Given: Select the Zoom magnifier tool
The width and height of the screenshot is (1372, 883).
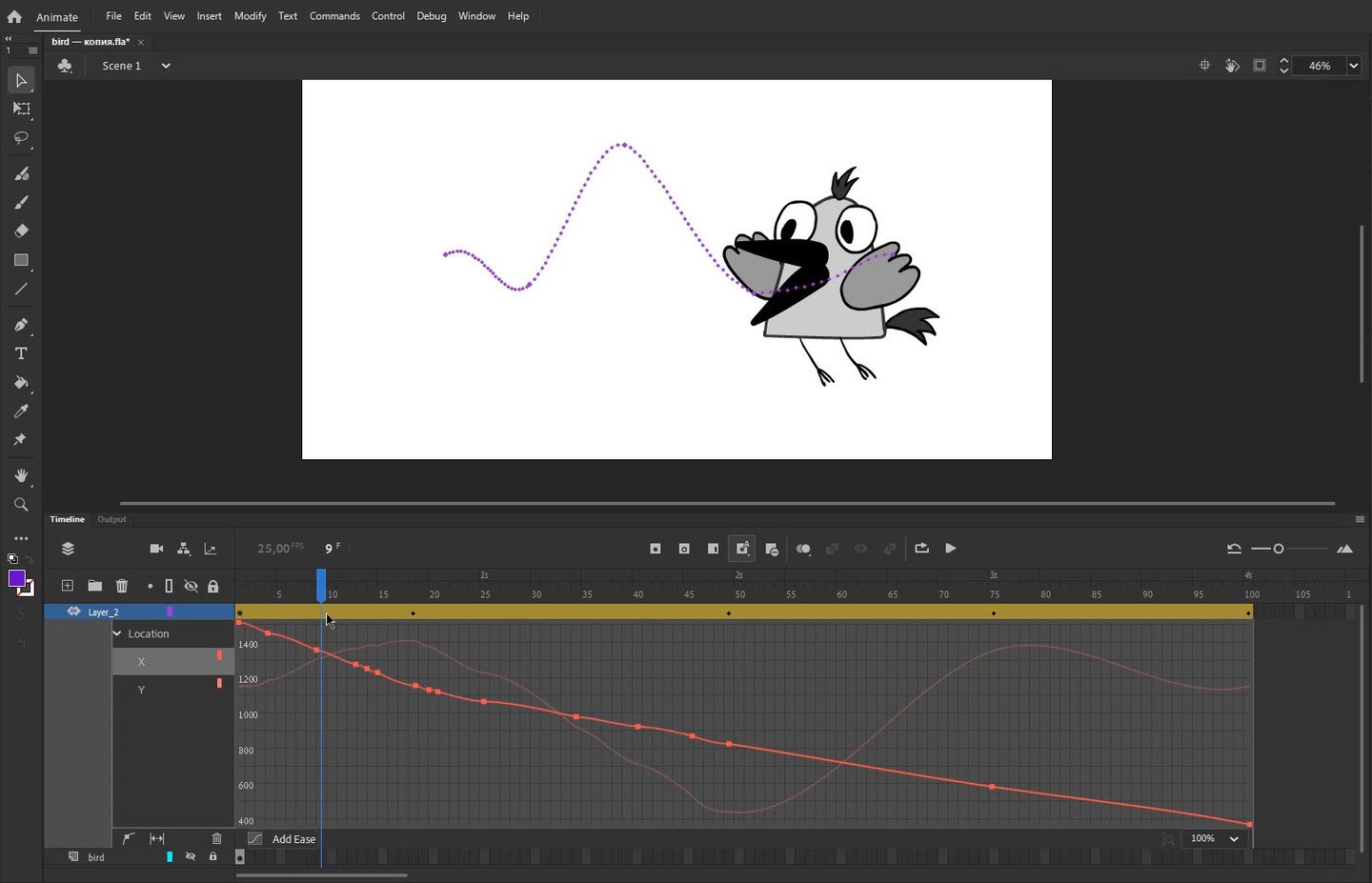Looking at the screenshot, I should (21, 505).
